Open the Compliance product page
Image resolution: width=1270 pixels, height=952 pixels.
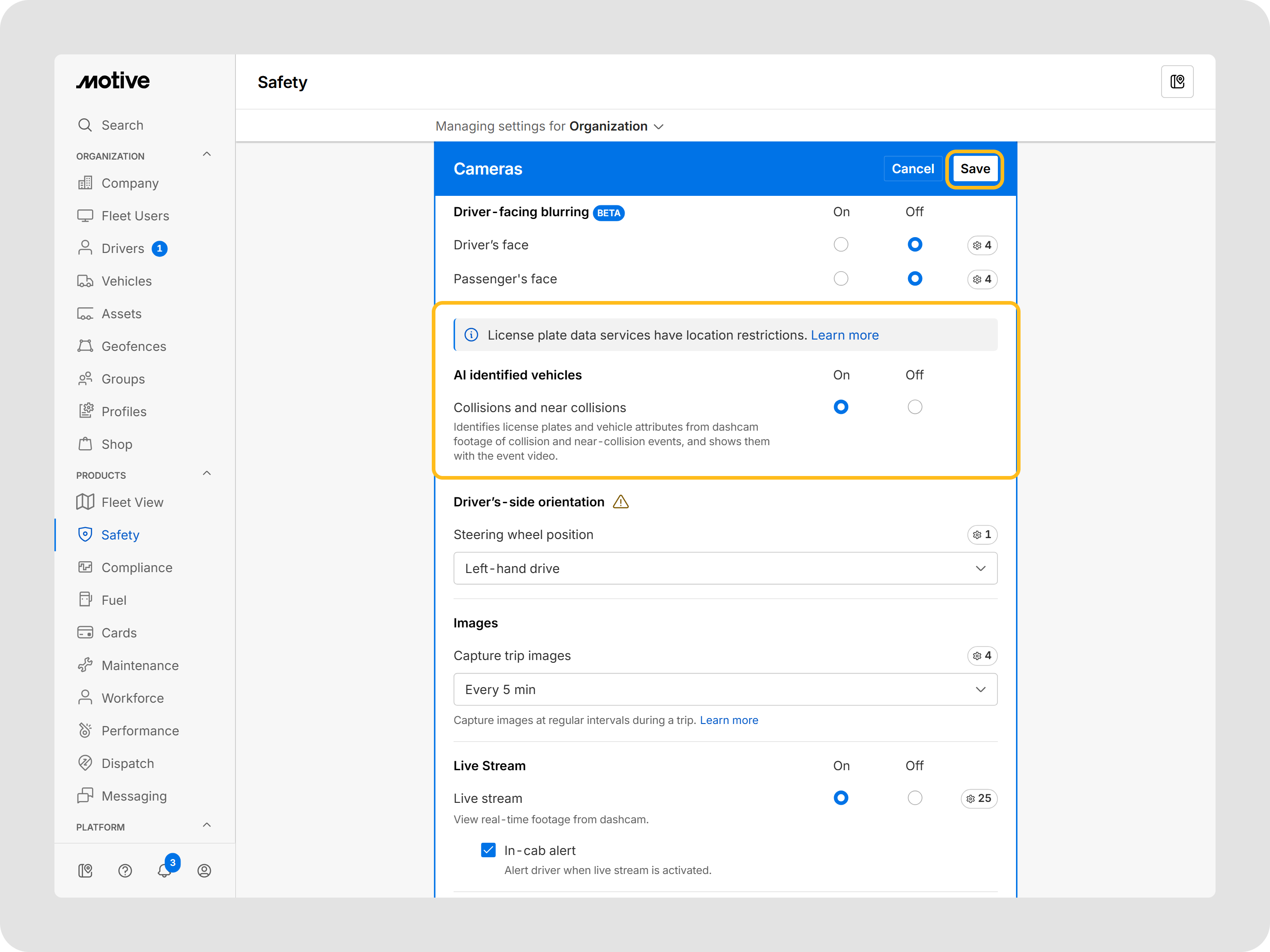(x=137, y=567)
